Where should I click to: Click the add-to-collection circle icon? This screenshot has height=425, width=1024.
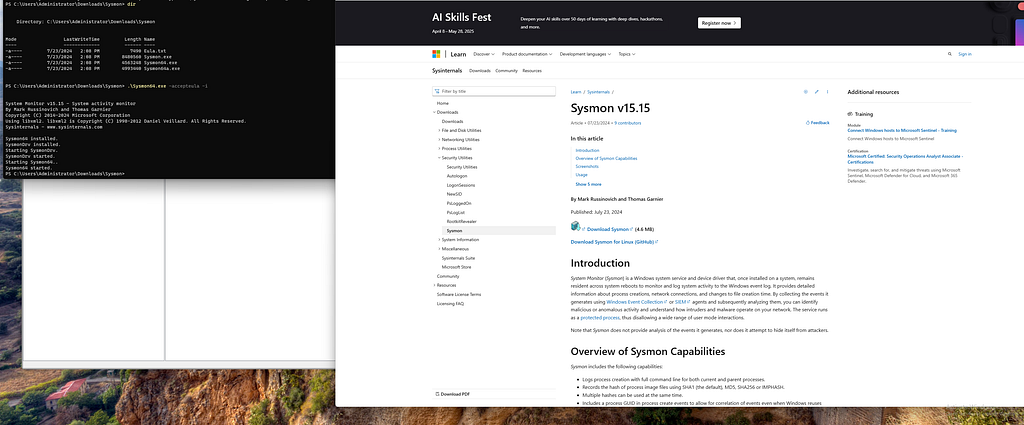805,92
